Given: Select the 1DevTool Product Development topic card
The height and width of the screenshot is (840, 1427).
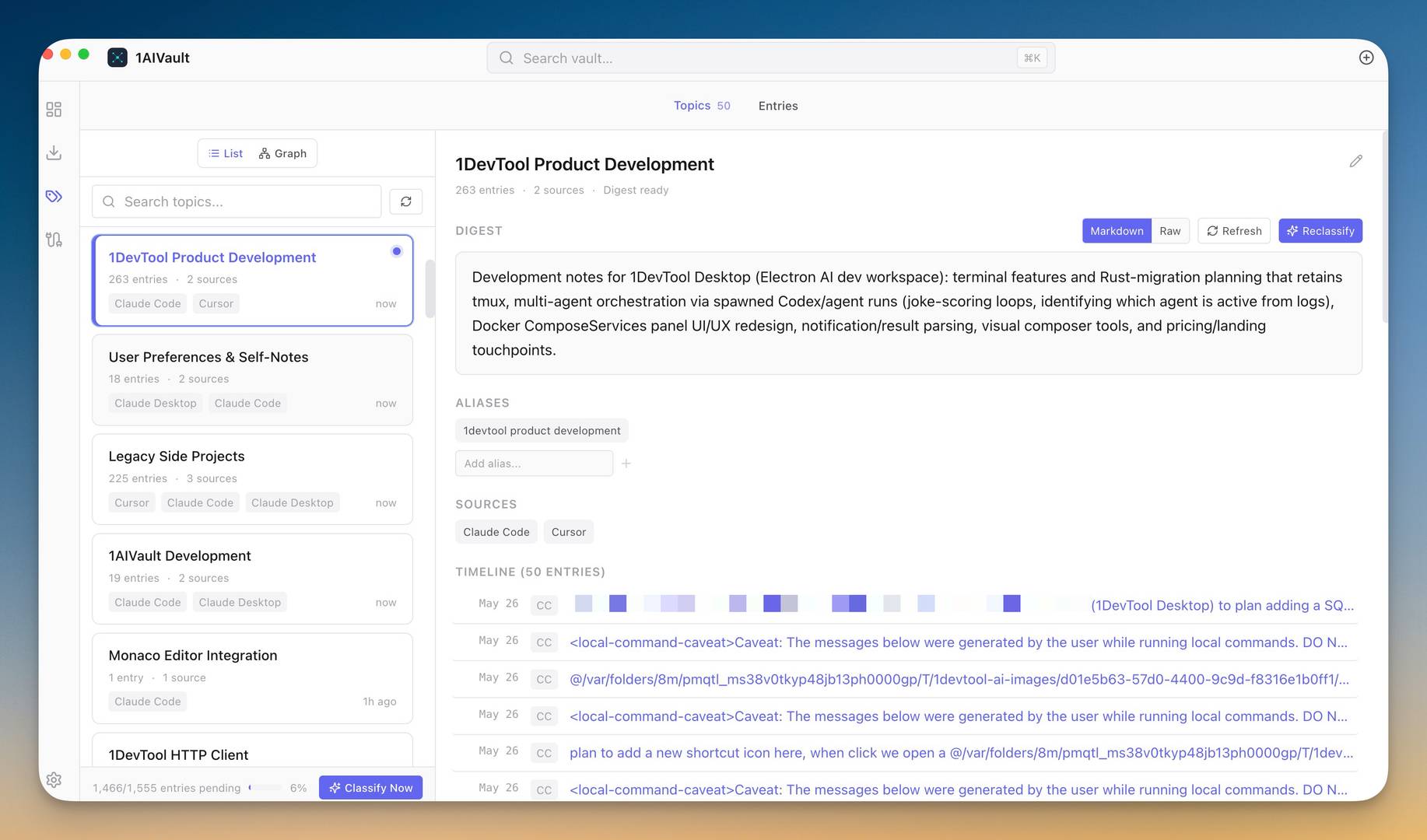Looking at the screenshot, I should (252, 280).
